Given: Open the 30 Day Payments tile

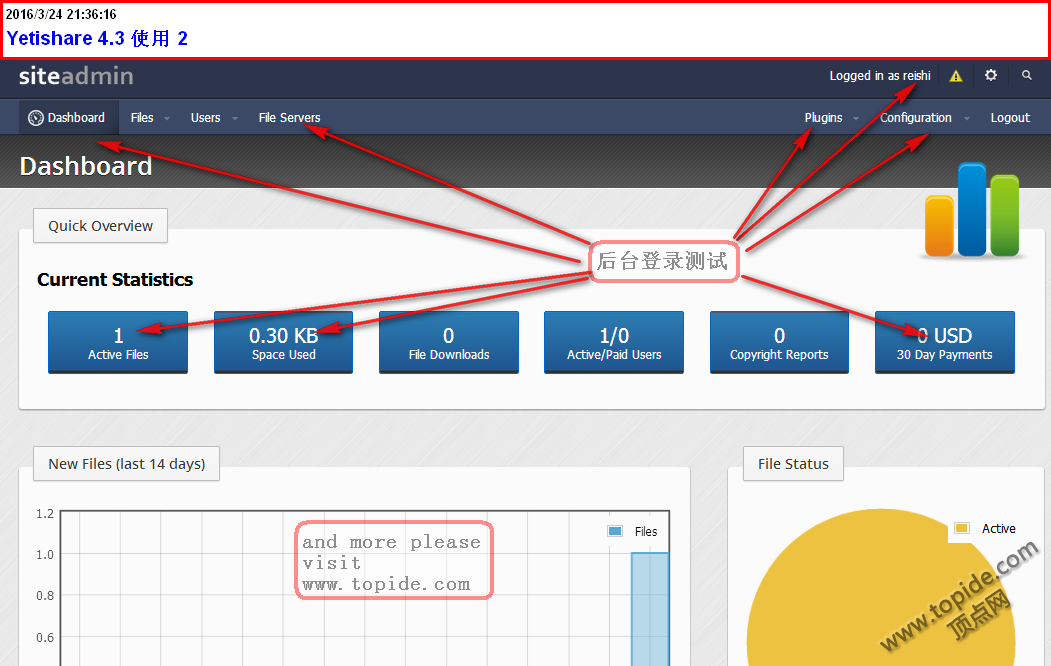Looking at the screenshot, I should click(x=945, y=342).
